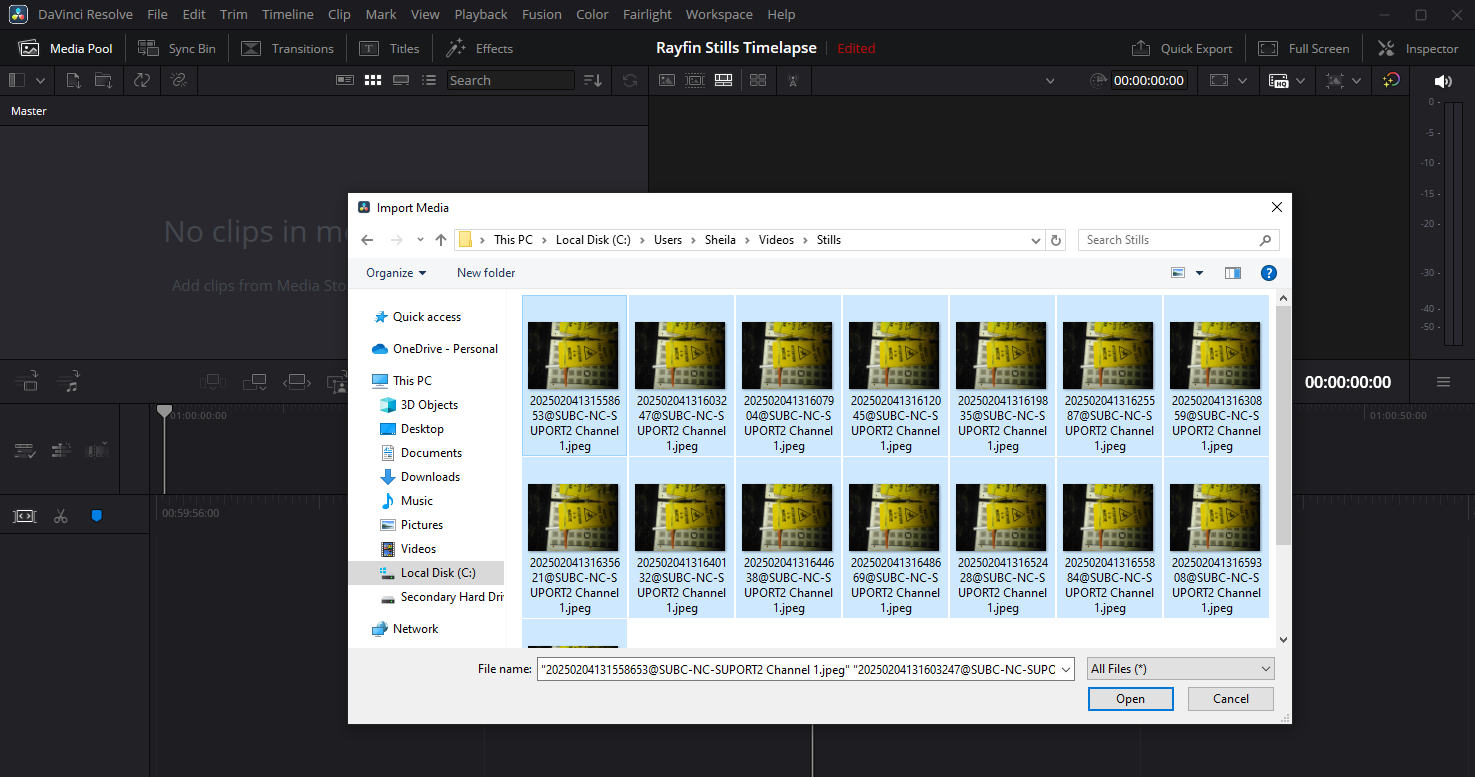Refresh the Stills folder listing
1475x777 pixels.
(1056, 240)
